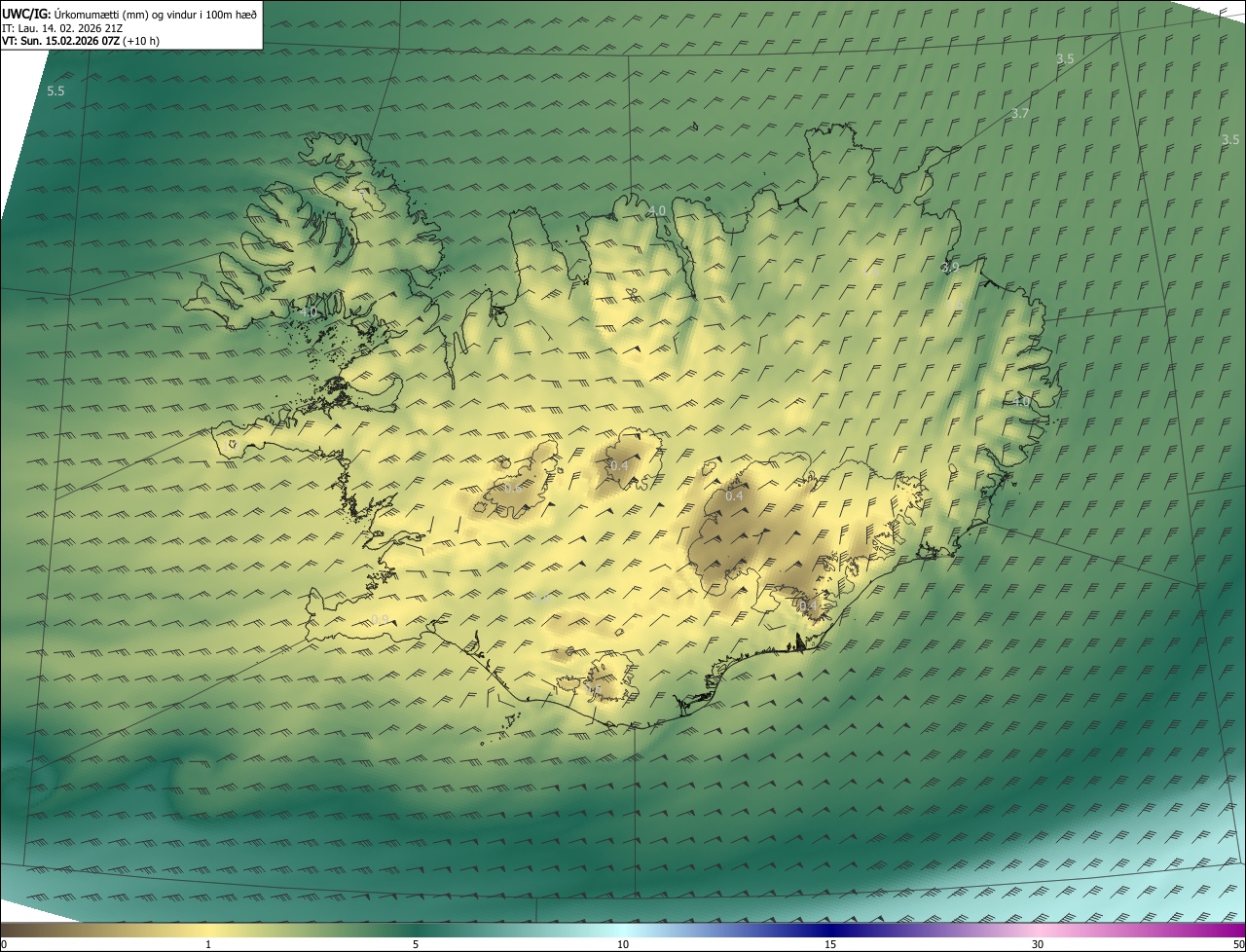Select the 4.0 label on the north coast peninsula
Image resolution: width=1246 pixels, height=952 pixels.
(x=657, y=211)
